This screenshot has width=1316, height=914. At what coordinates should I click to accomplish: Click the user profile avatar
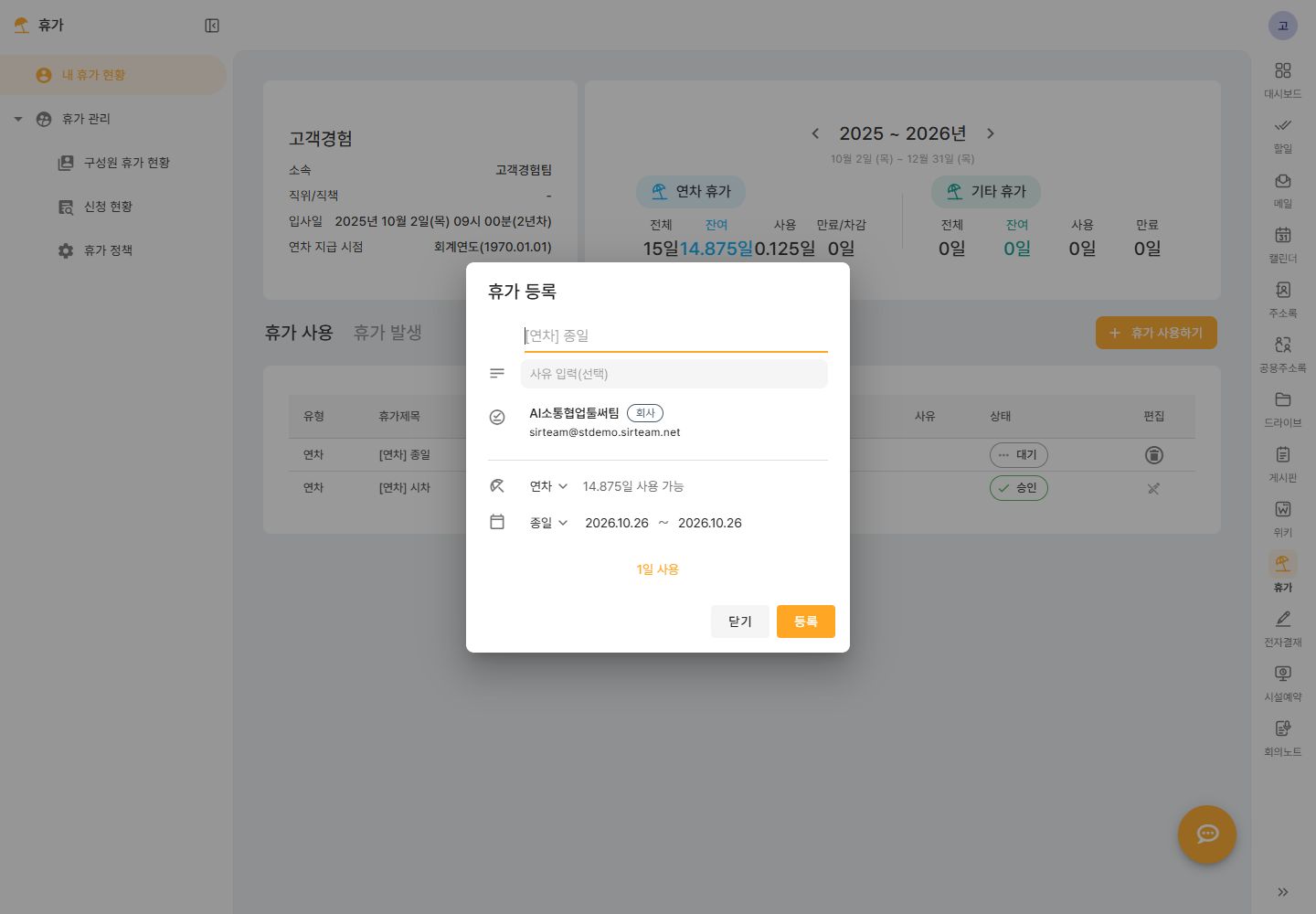1283,26
